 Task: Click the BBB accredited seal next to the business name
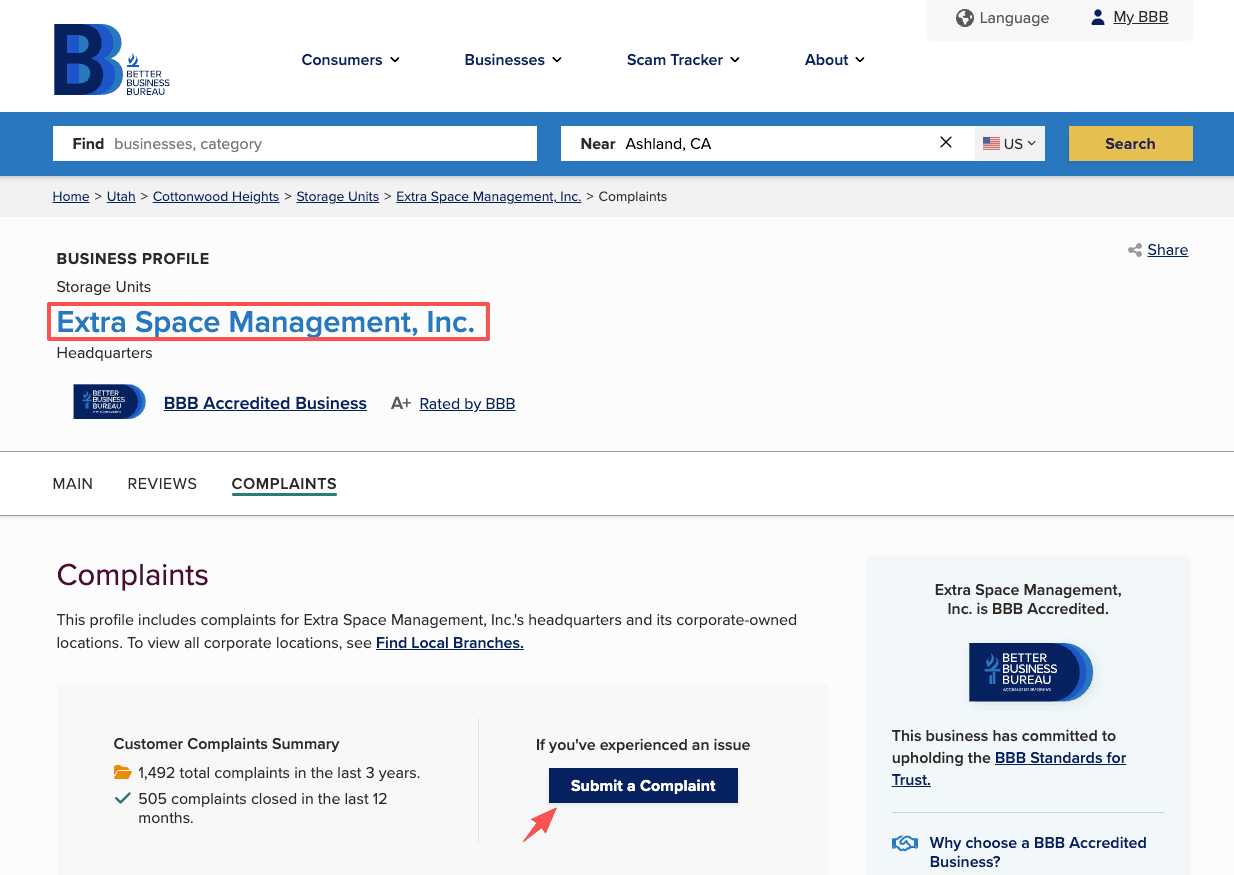coord(108,401)
